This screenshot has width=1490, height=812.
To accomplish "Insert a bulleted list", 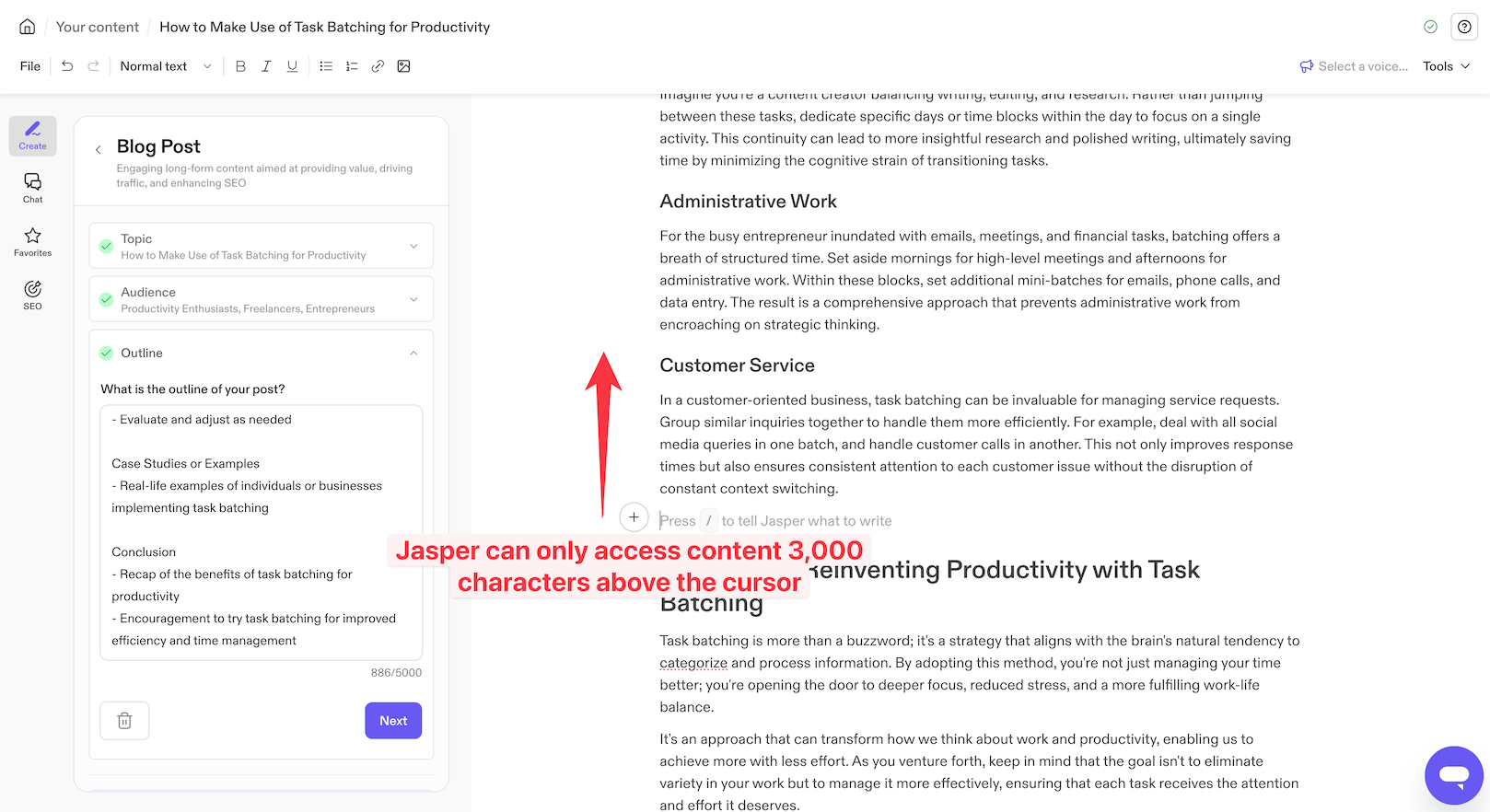I will 326,66.
